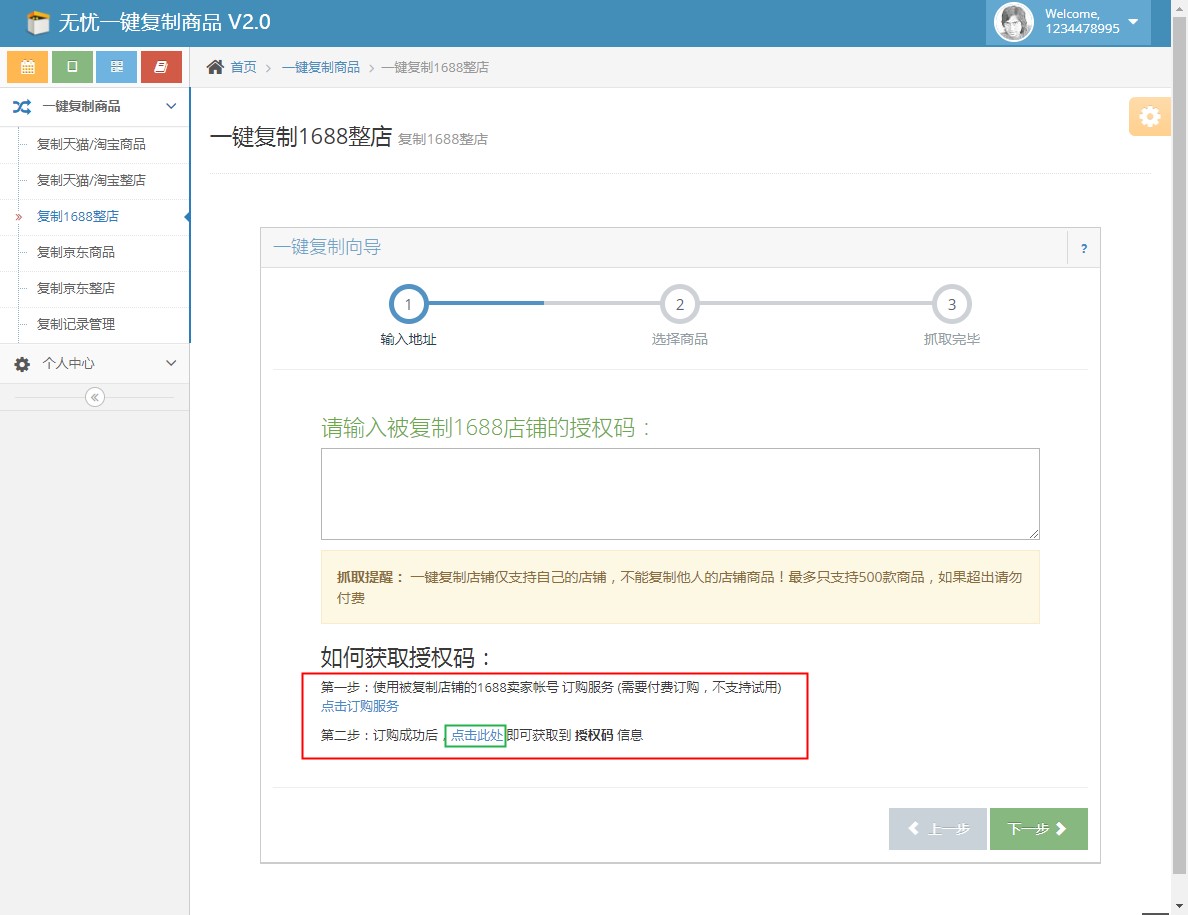Click 一键复制向导 panel title
Viewport: 1188px width, 915px height.
(x=327, y=247)
